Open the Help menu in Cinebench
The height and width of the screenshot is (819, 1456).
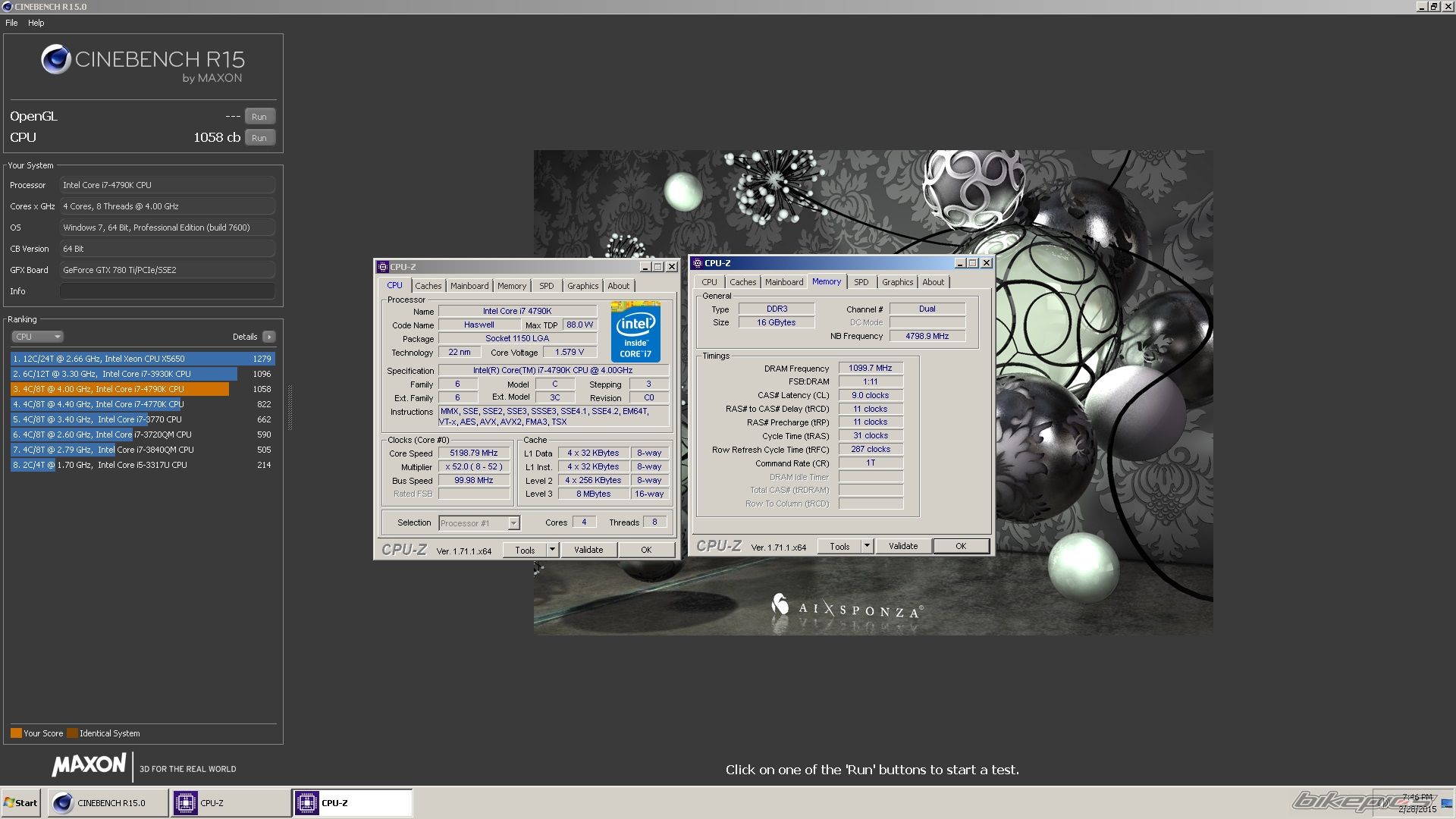[36, 23]
